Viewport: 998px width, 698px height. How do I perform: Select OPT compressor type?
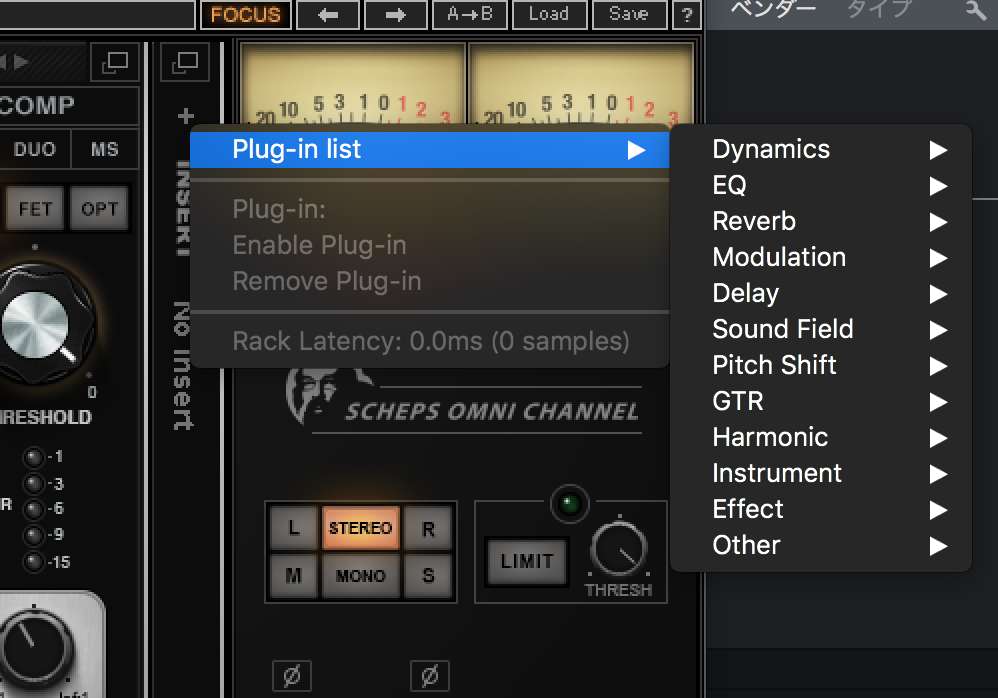coord(99,208)
